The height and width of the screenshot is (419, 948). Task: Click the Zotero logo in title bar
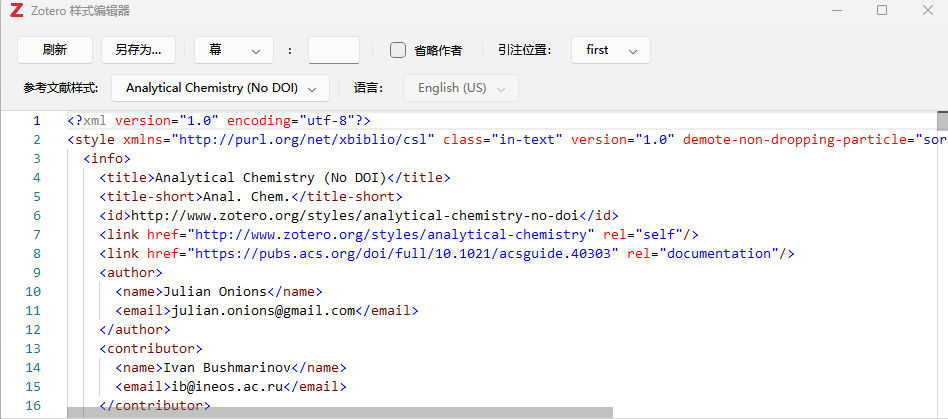11,11
